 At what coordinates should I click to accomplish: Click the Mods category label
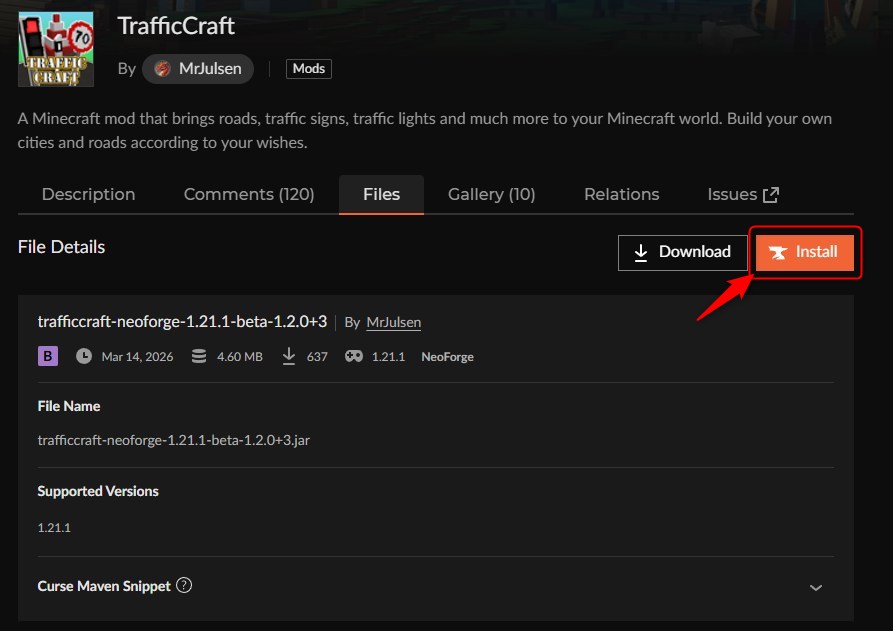308,68
